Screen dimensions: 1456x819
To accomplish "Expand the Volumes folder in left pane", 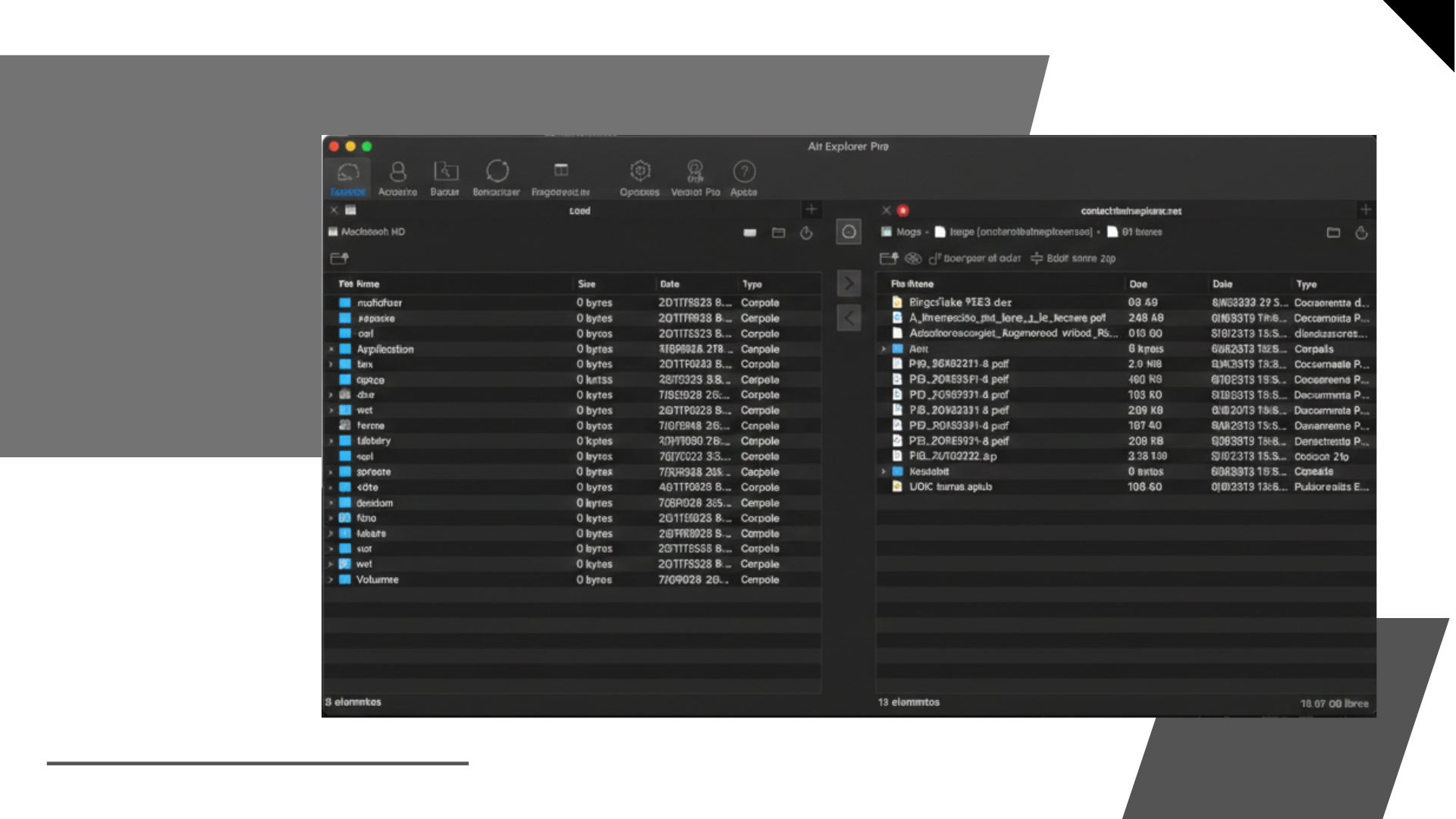I will 331,580.
